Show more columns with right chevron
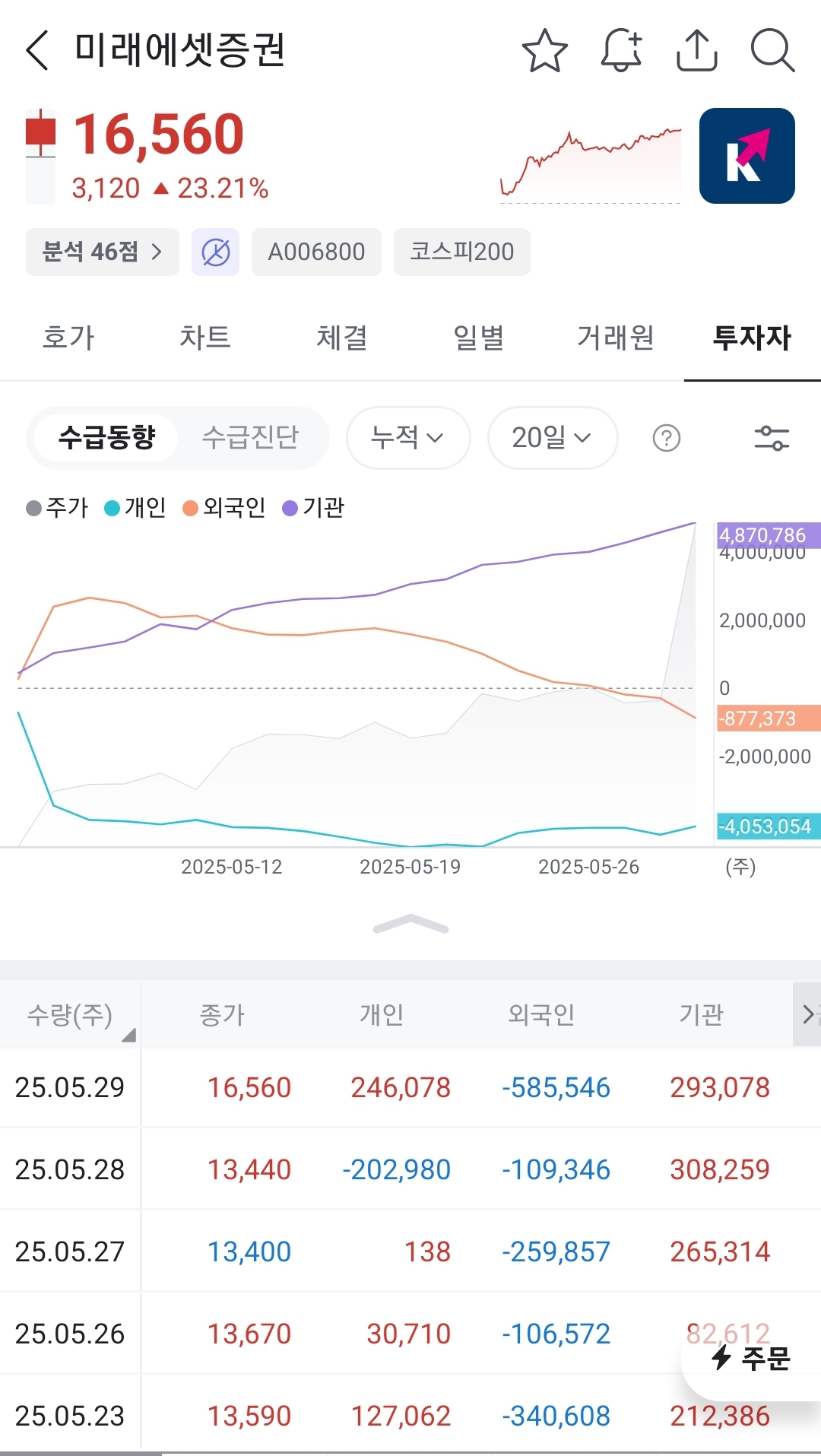Image resolution: width=821 pixels, height=1456 pixels. [x=807, y=1014]
